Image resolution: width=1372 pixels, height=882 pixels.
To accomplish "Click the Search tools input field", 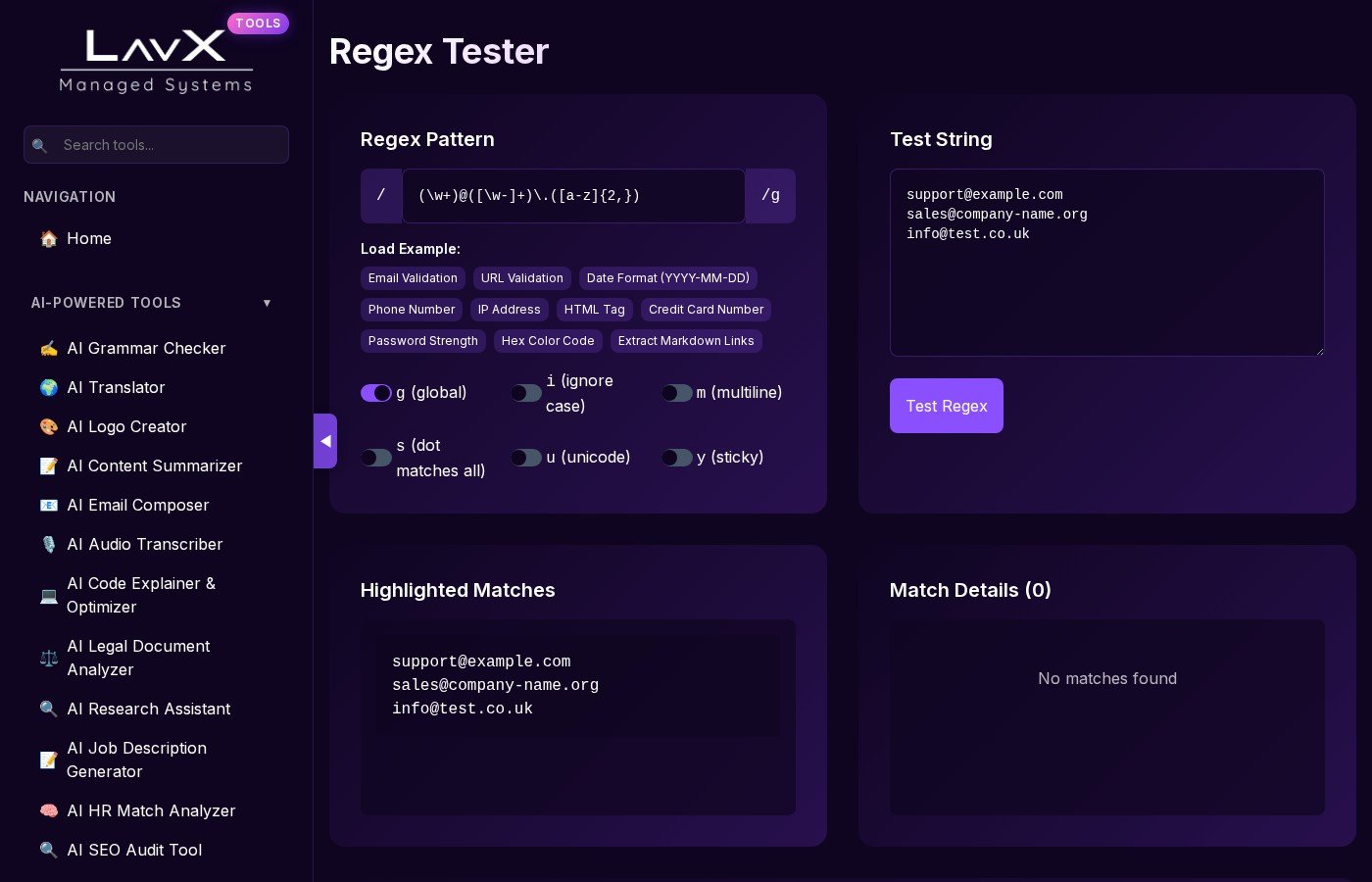I will click(x=169, y=145).
